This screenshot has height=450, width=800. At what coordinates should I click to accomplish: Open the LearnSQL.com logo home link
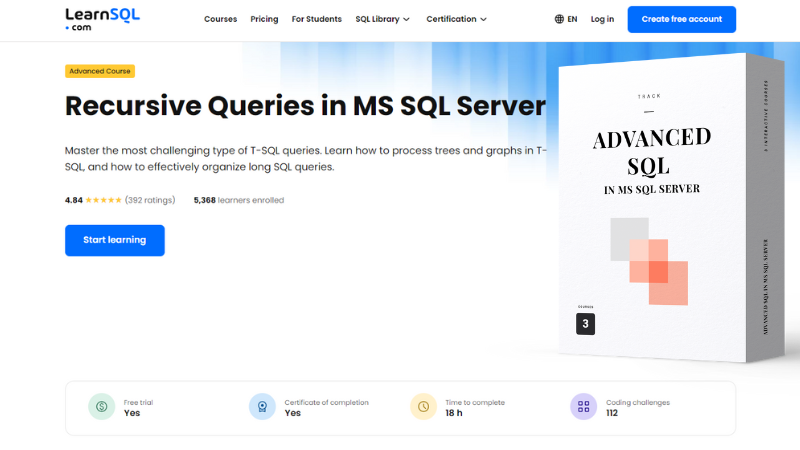(102, 19)
